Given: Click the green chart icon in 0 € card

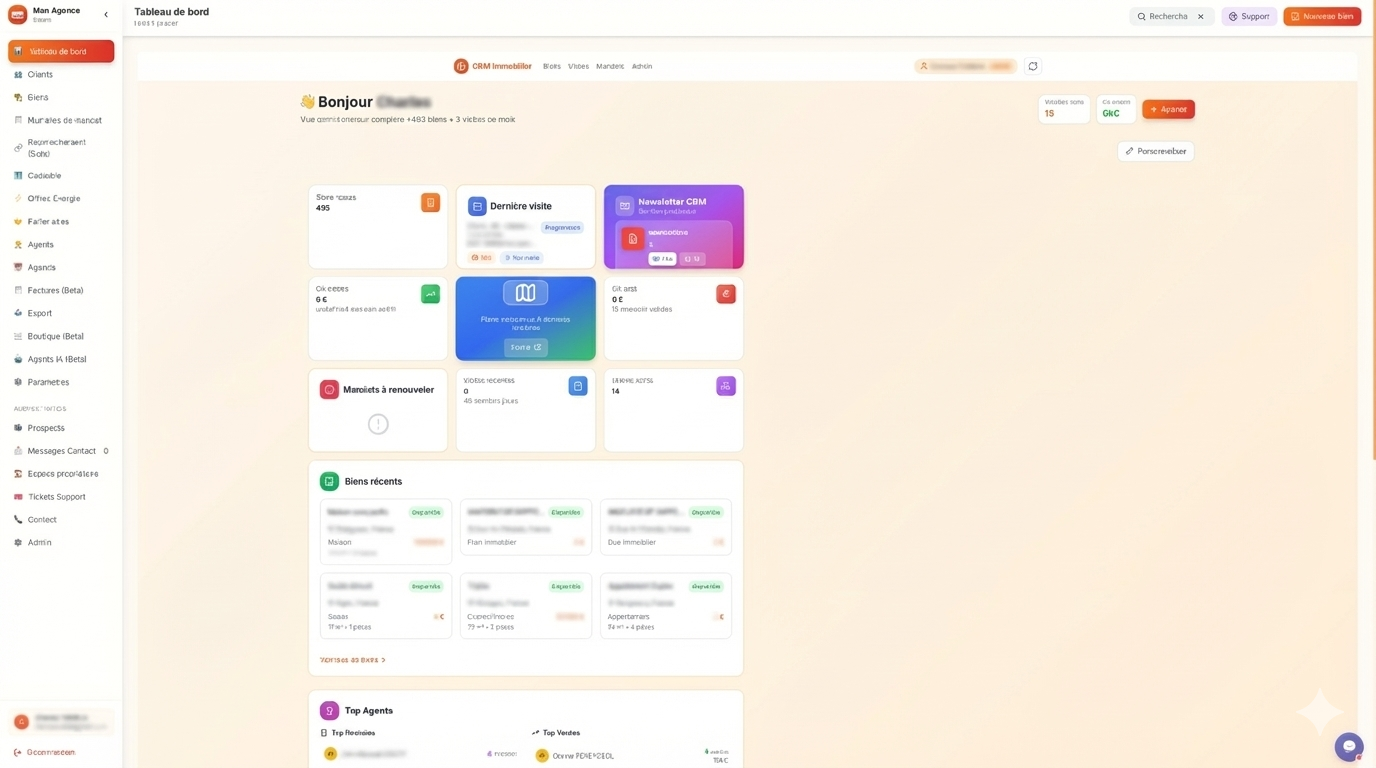Looking at the screenshot, I should pos(430,294).
